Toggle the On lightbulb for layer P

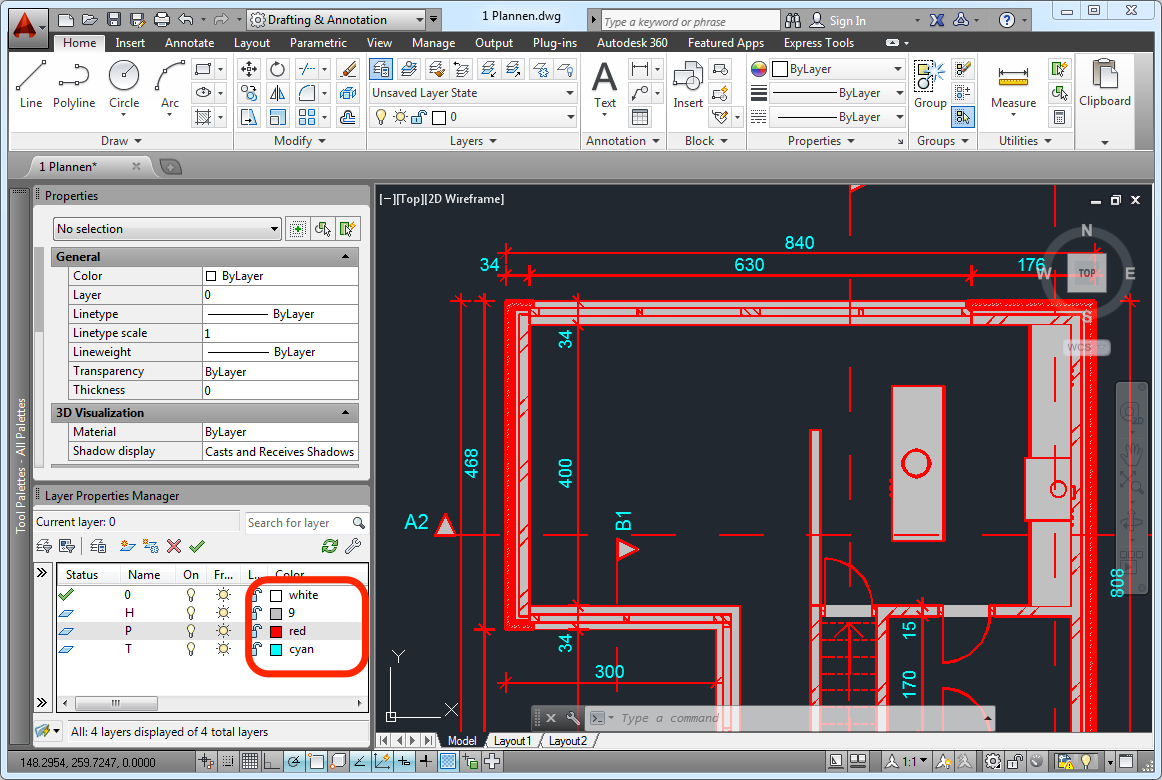click(x=190, y=630)
